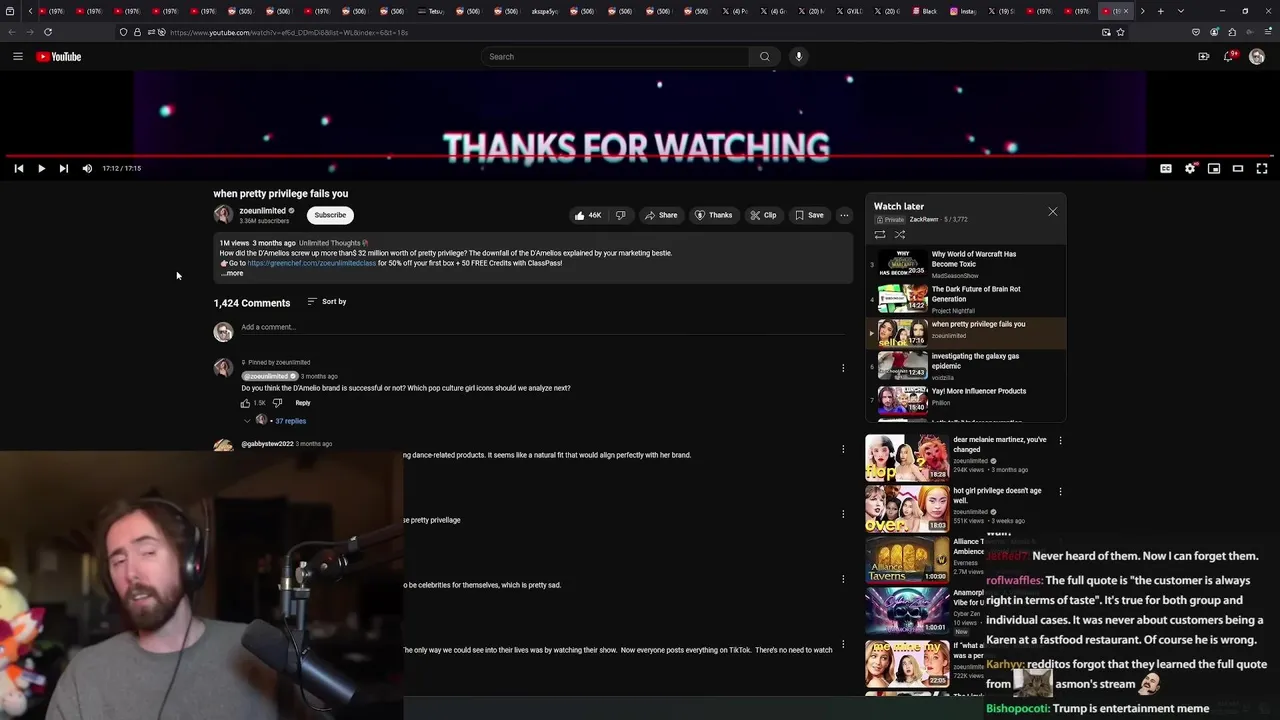The width and height of the screenshot is (1280, 720).
Task: Reload the page with browser refresh
Action: pos(48,32)
